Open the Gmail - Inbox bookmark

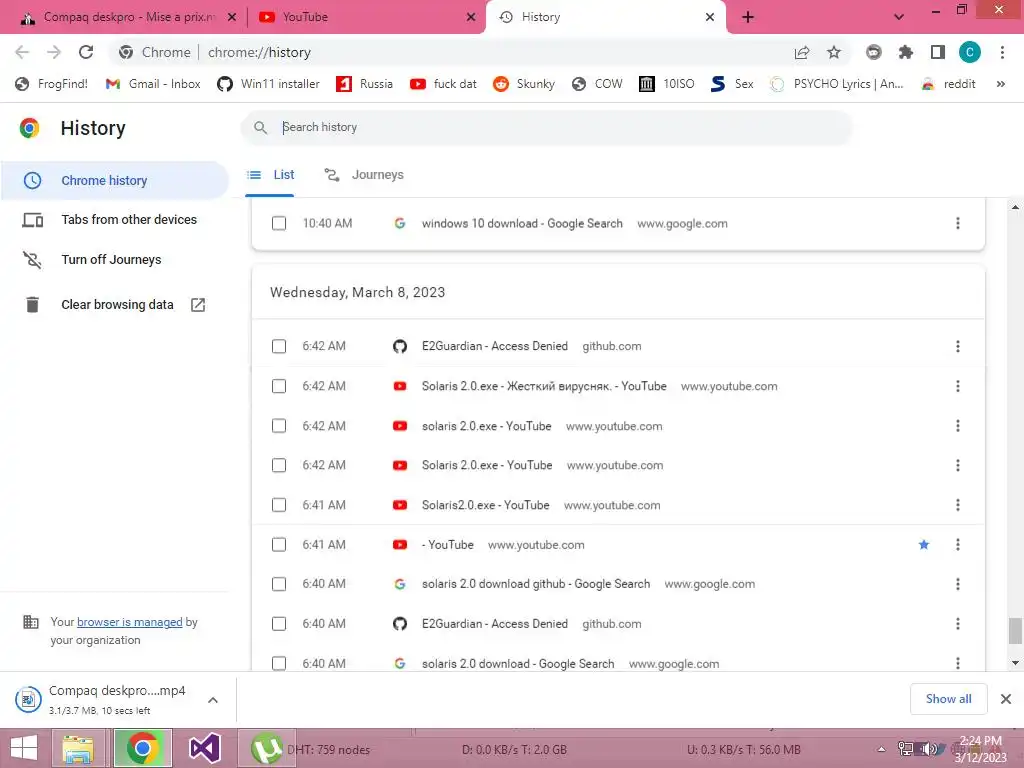tap(153, 84)
